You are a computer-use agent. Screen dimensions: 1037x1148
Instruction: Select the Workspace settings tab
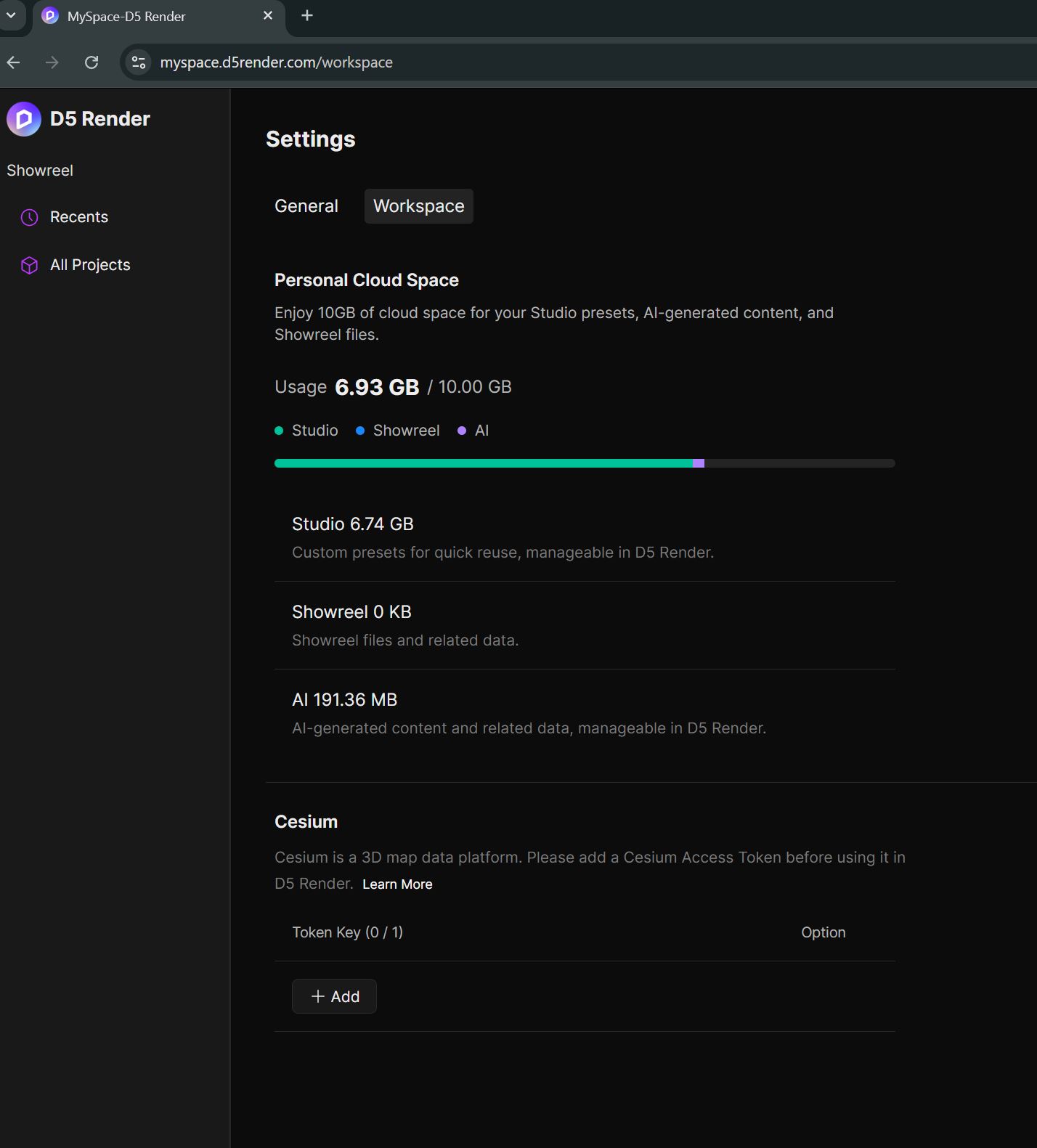coord(418,206)
